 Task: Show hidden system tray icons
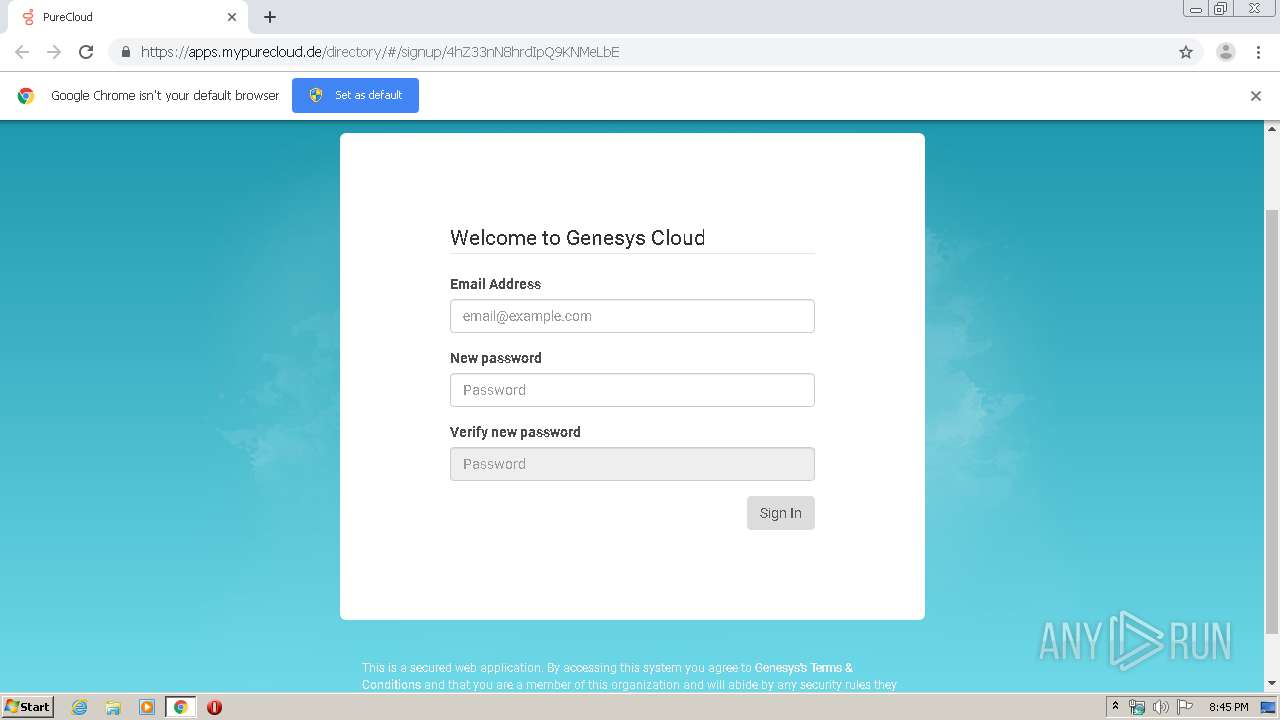[1115, 707]
